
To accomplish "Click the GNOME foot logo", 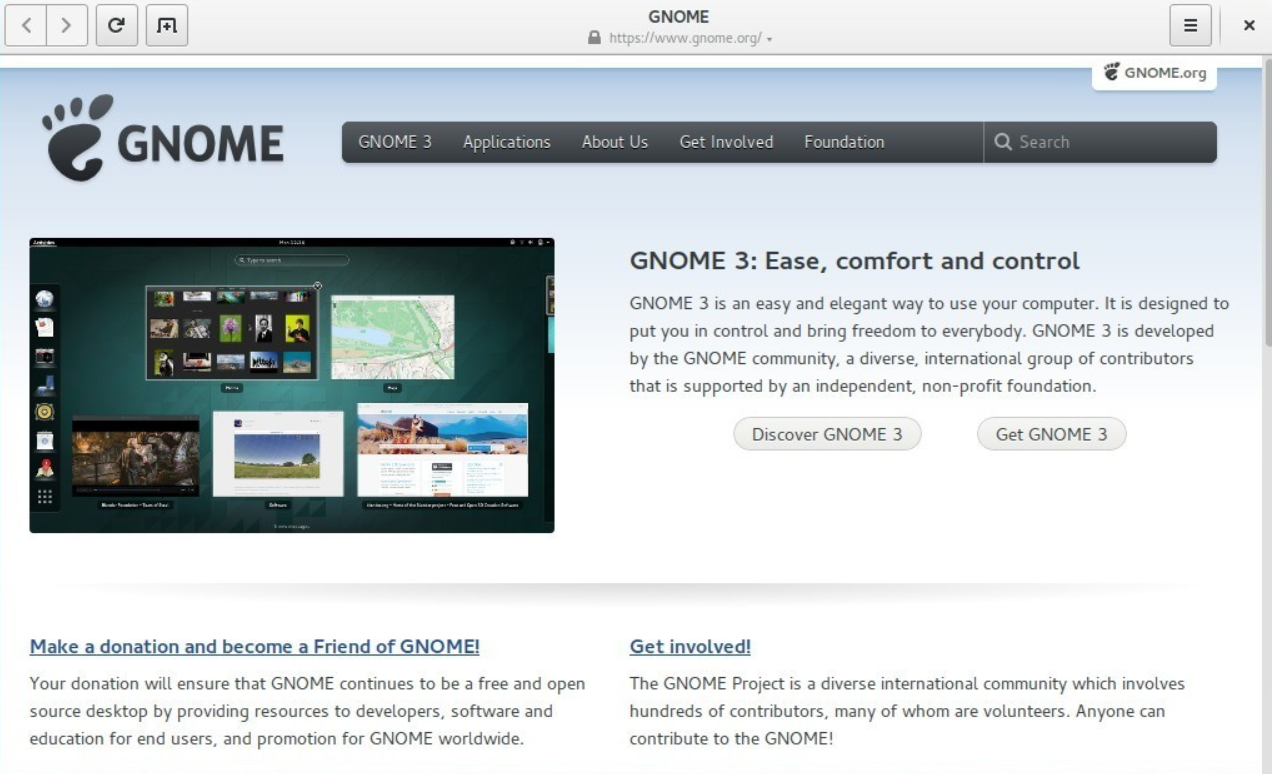I will tap(163, 139).
